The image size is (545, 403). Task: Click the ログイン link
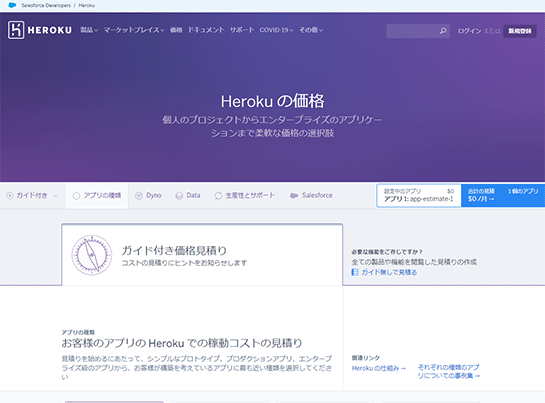469,31
